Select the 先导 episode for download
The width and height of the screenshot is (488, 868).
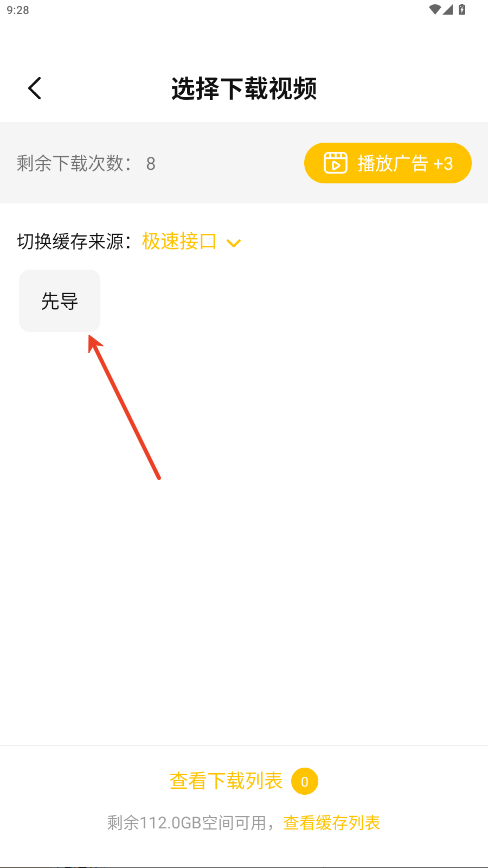(60, 301)
